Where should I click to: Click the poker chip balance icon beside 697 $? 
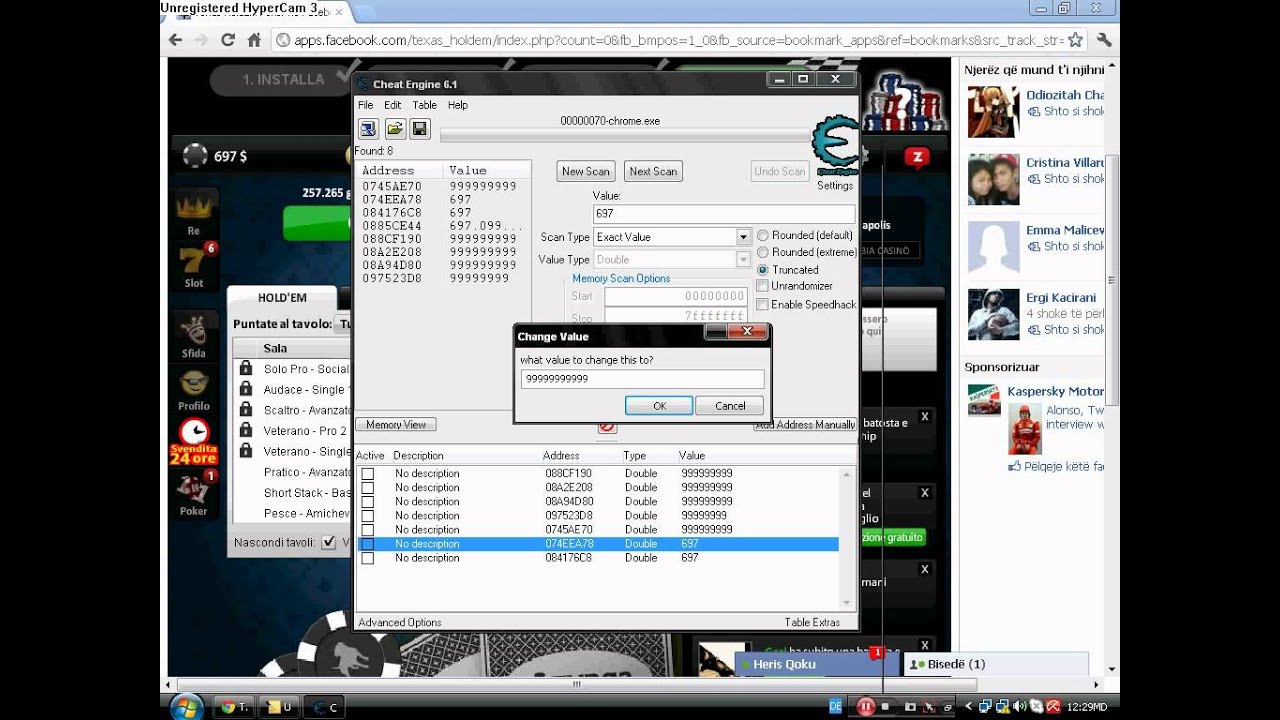click(x=195, y=156)
